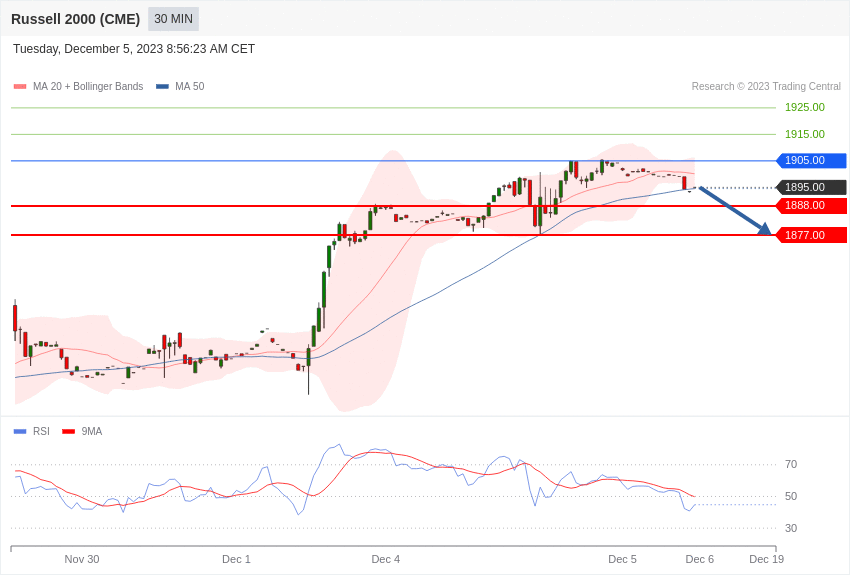Click the blue RSI legend swatch
The height and width of the screenshot is (576, 850).
pyautogui.click(x=20, y=432)
